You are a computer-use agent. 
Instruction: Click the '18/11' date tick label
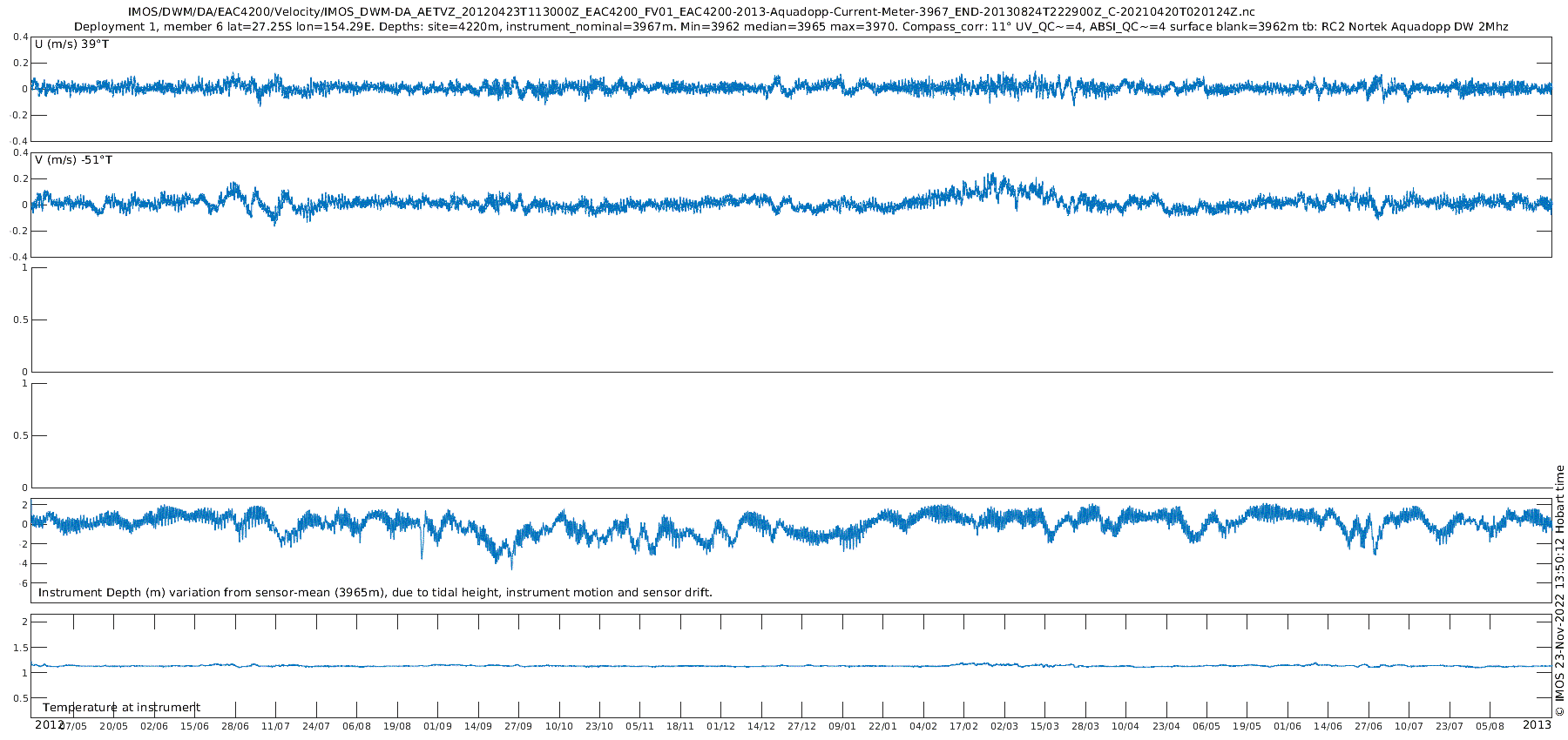(680, 726)
